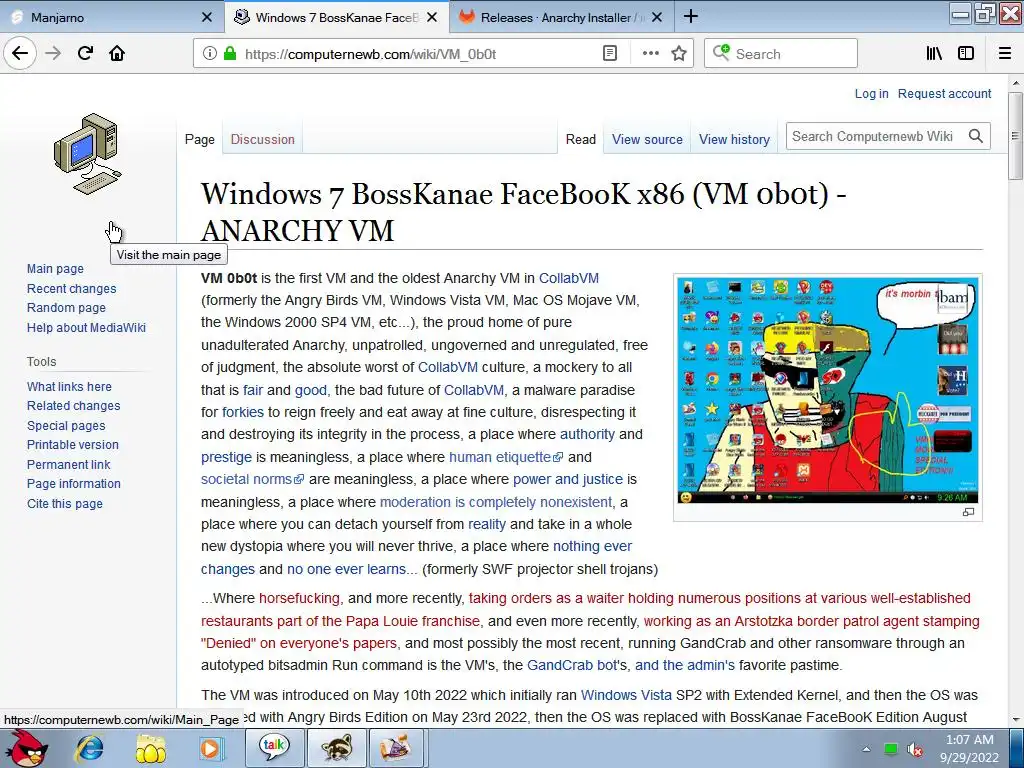Open Main page sidebar link
This screenshot has height=768, width=1024.
(x=56, y=268)
